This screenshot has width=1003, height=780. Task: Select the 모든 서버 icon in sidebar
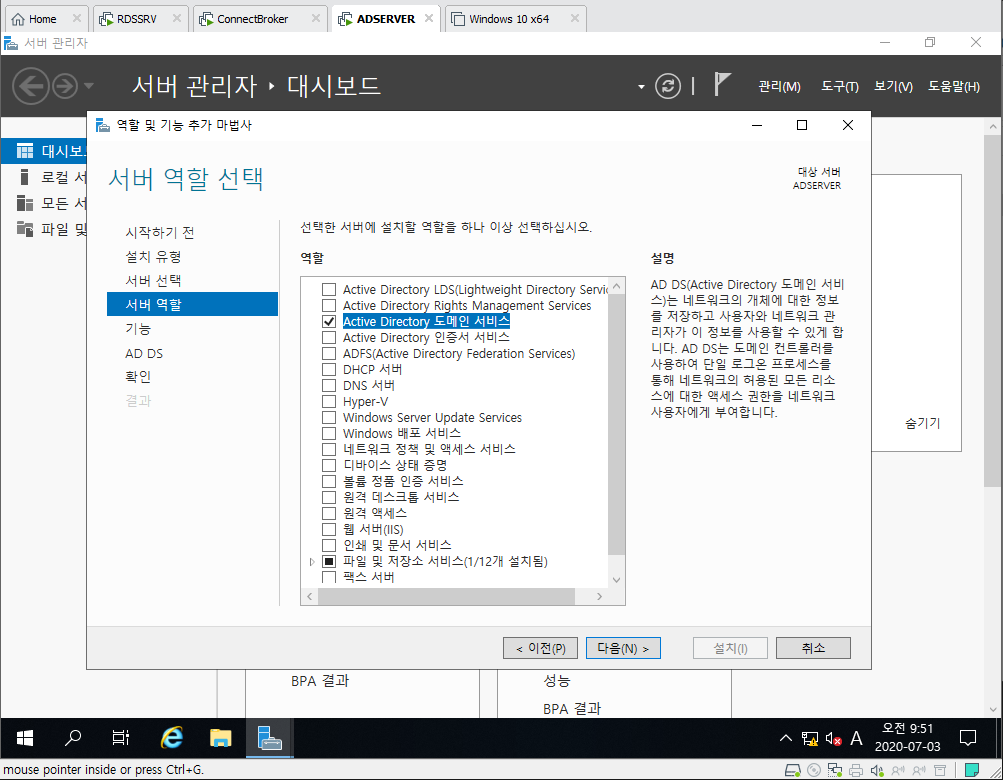pyautogui.click(x=25, y=203)
